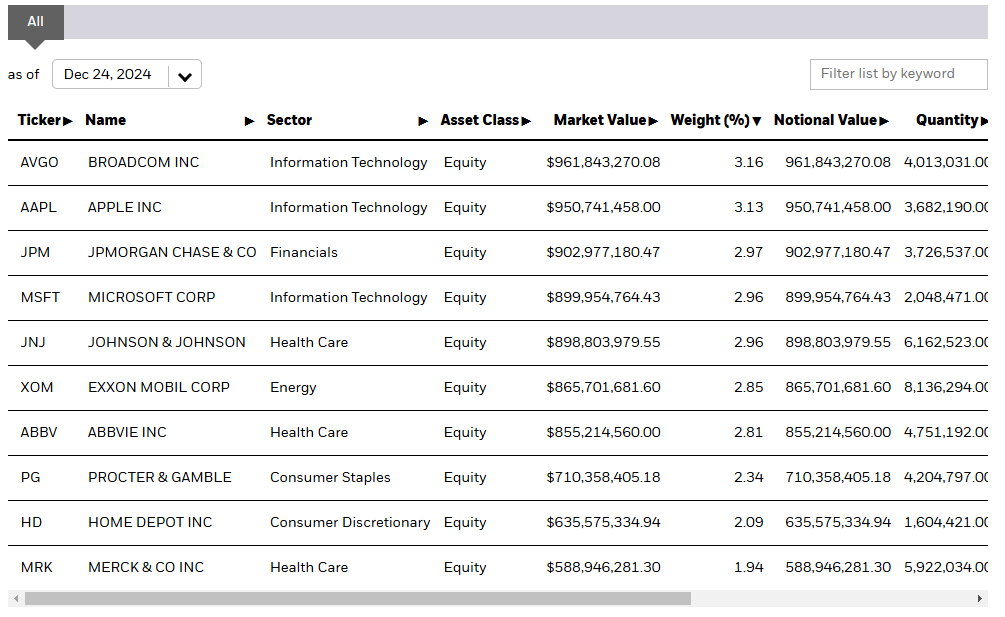1005x617 pixels.
Task: Sort by the Sector column header
Action: tap(289, 120)
